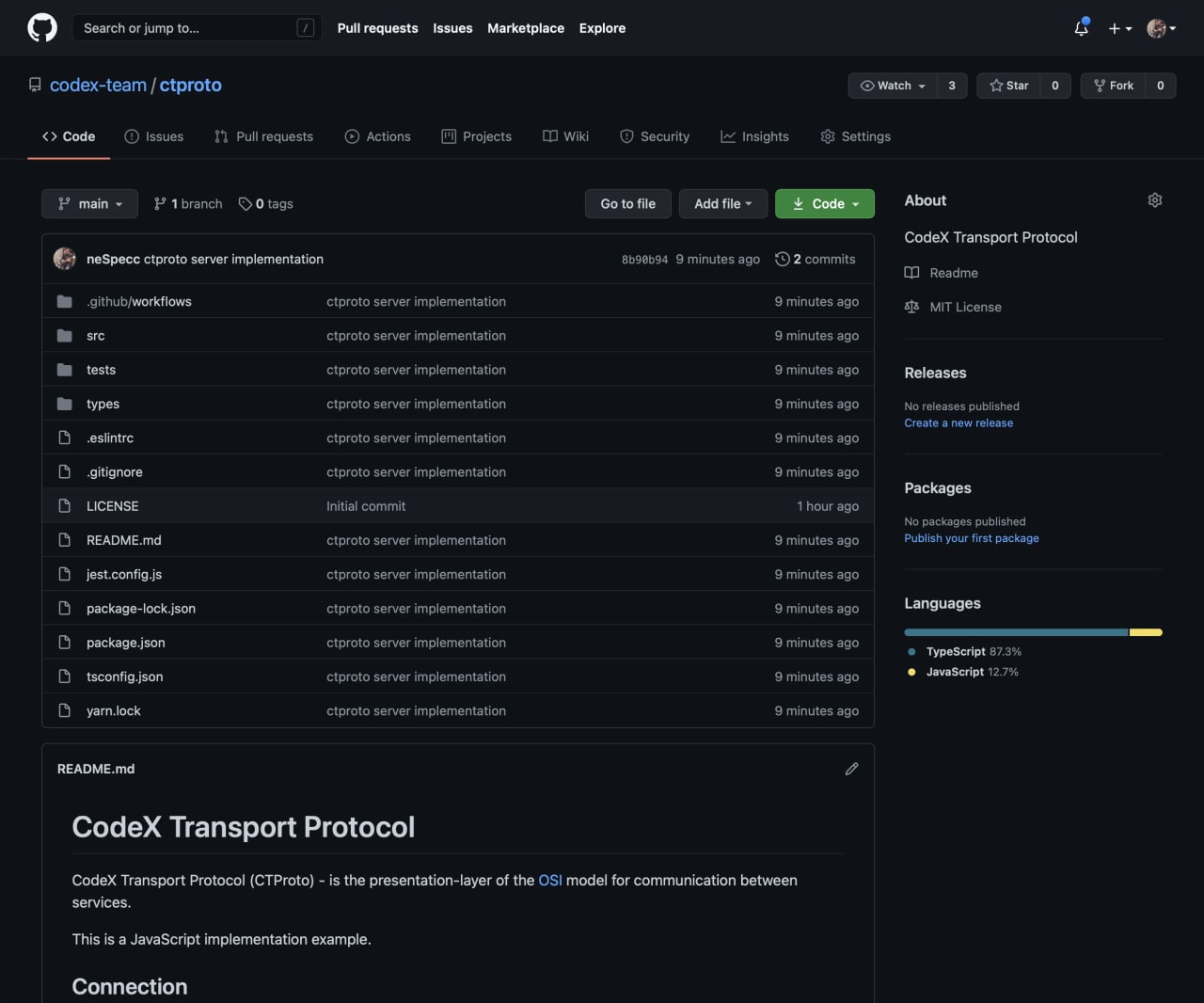This screenshot has height=1003, width=1204.
Task: Click the yarn.lock file icon
Action: pos(65,710)
